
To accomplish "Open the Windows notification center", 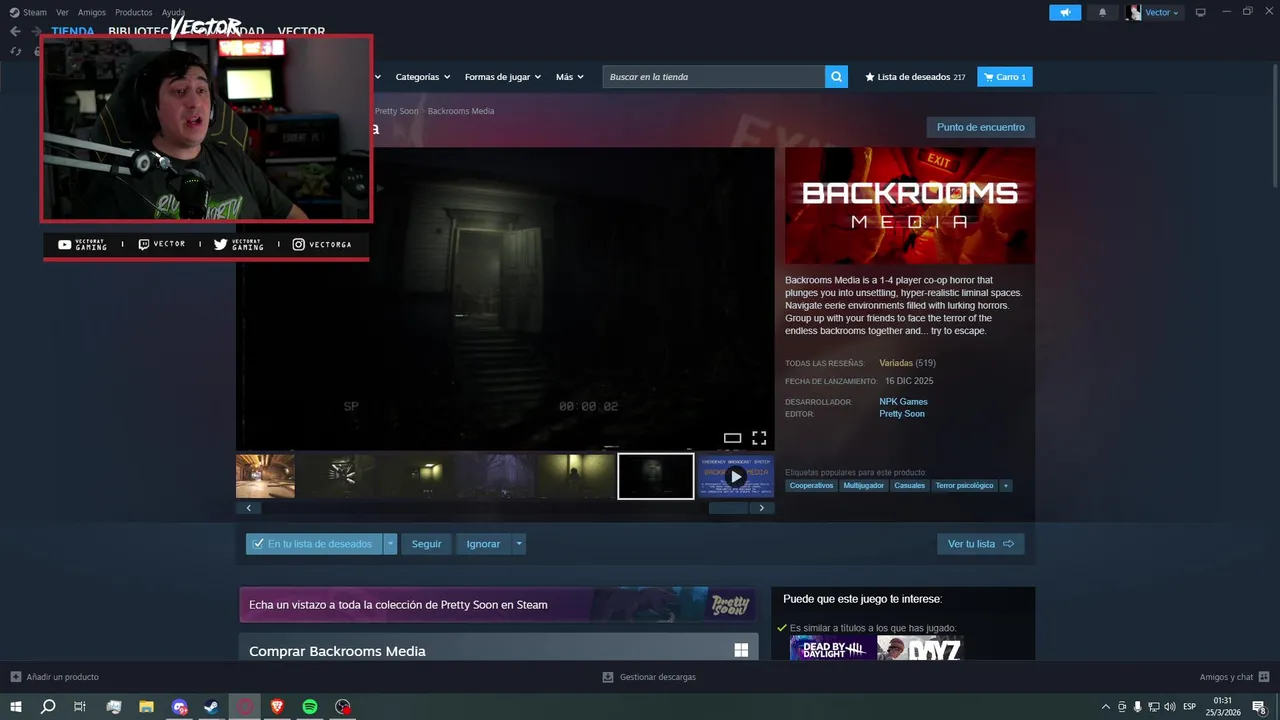I will pyautogui.click(x=1260, y=707).
